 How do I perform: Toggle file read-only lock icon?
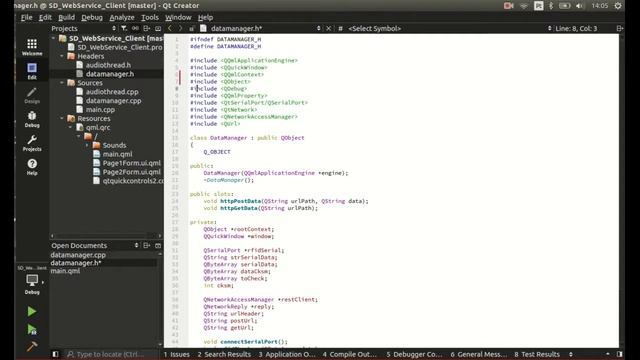pyautogui.click(x=191, y=29)
